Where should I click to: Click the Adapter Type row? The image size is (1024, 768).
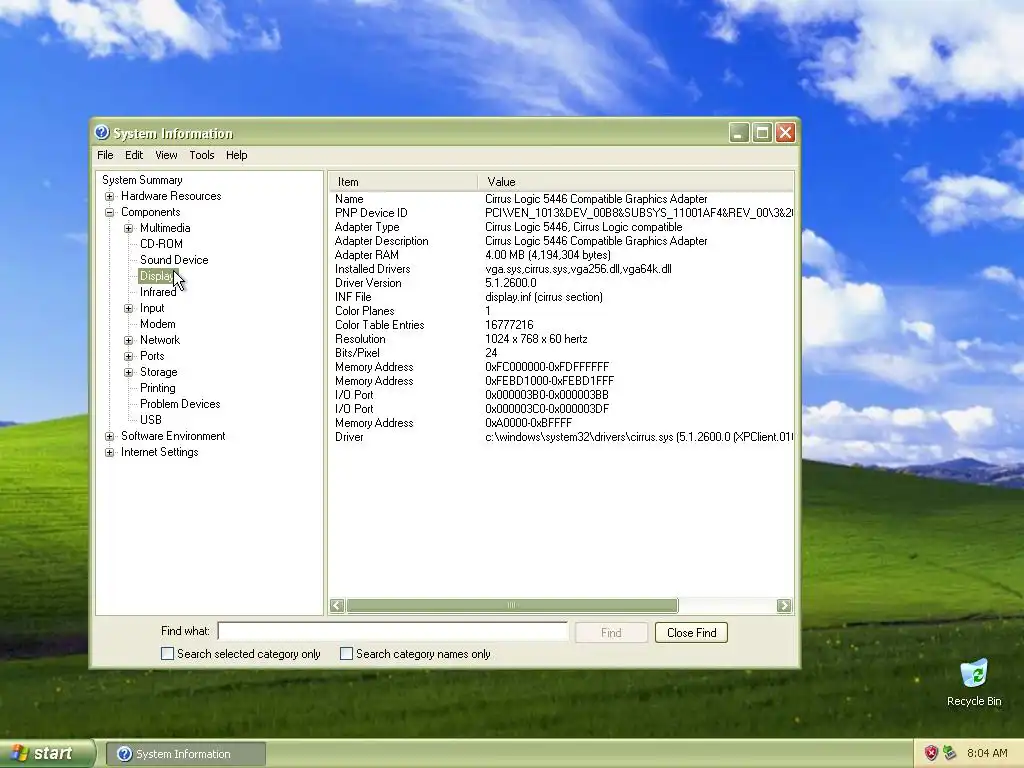[x=561, y=227]
